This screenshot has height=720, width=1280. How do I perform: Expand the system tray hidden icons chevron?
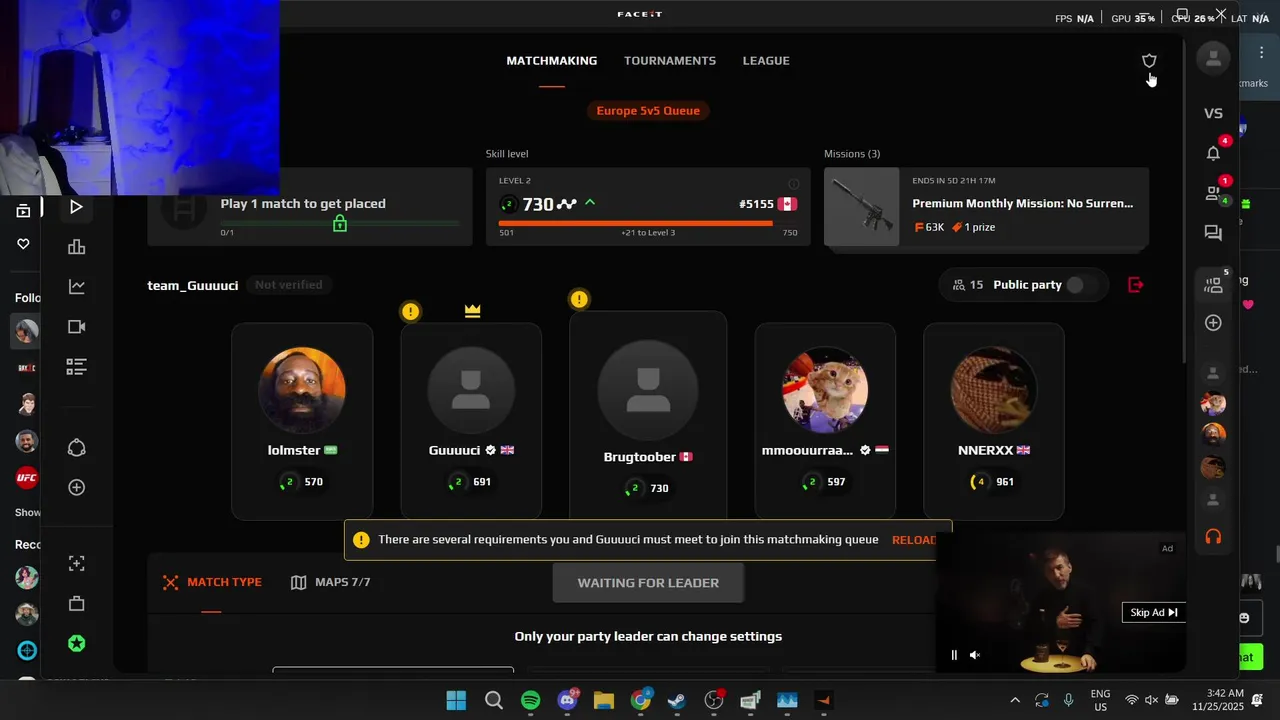click(x=1015, y=700)
